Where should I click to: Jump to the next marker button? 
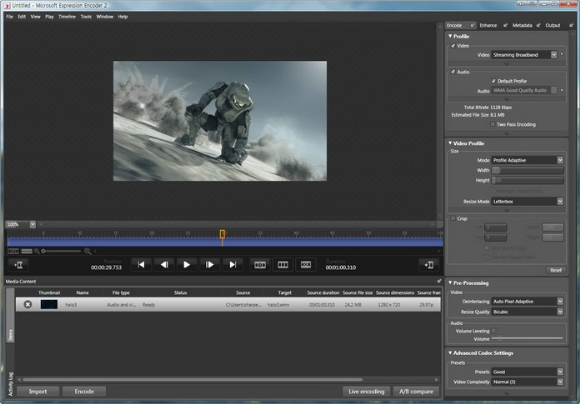(x=232, y=265)
